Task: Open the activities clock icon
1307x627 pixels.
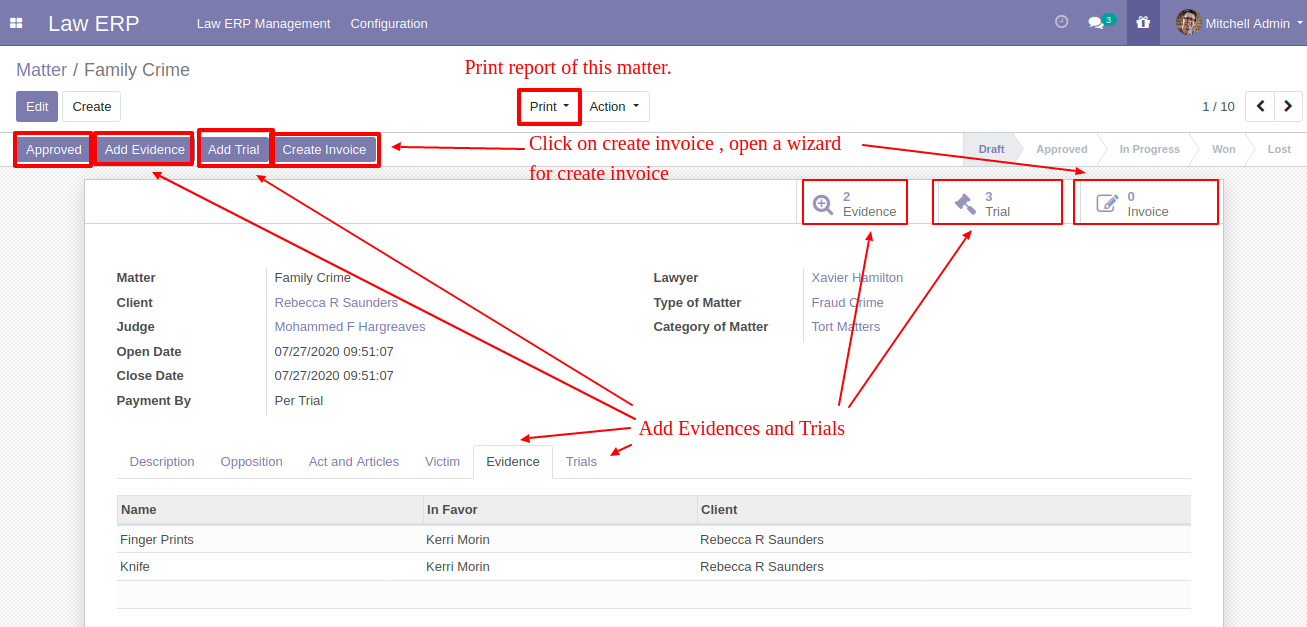Action: (x=1062, y=22)
